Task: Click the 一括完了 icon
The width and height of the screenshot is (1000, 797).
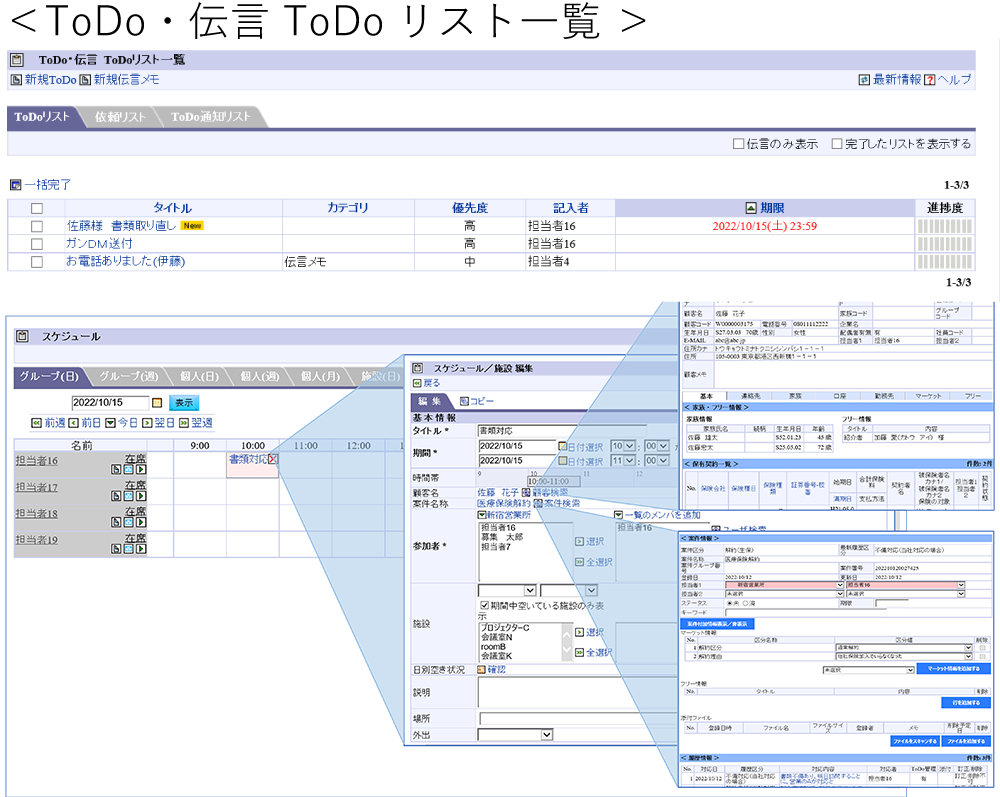Action: [x=16, y=185]
